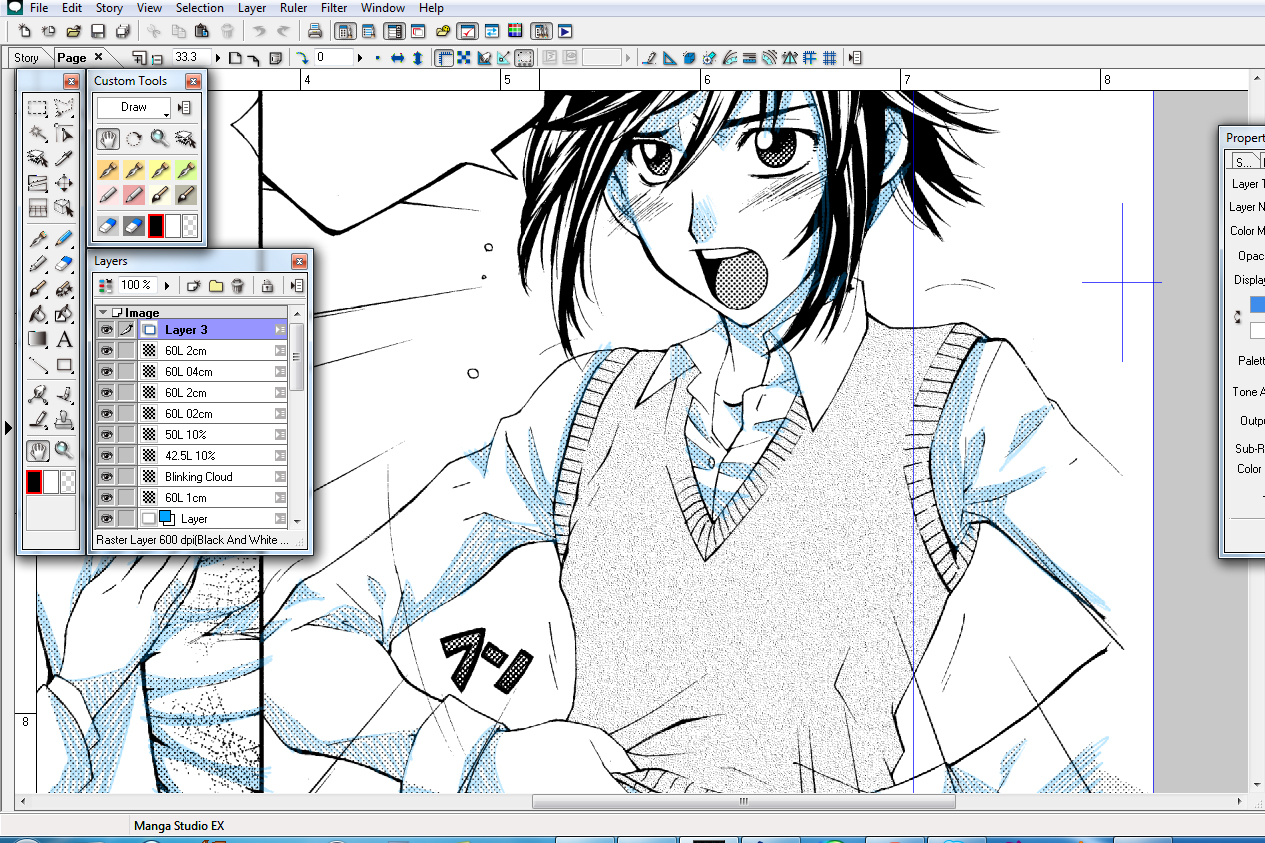Select the Magic Wand tool in the toolbox

point(38,133)
